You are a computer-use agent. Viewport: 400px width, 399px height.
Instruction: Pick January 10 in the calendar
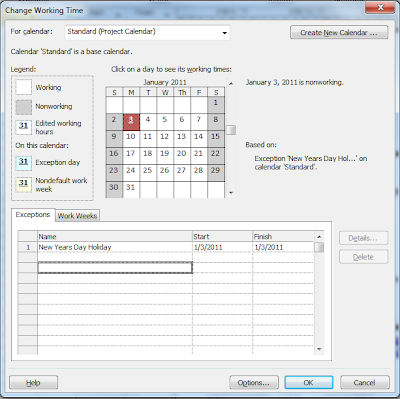[131, 139]
